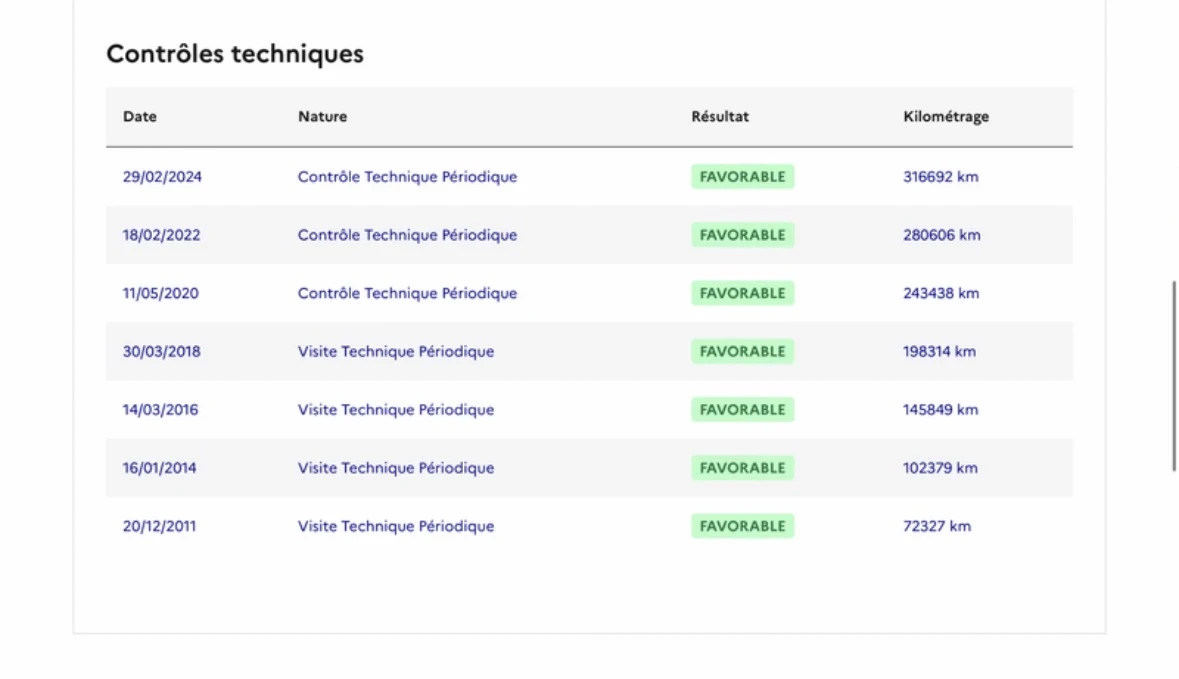Click the 16/01/2014 date entry

[x=160, y=468]
